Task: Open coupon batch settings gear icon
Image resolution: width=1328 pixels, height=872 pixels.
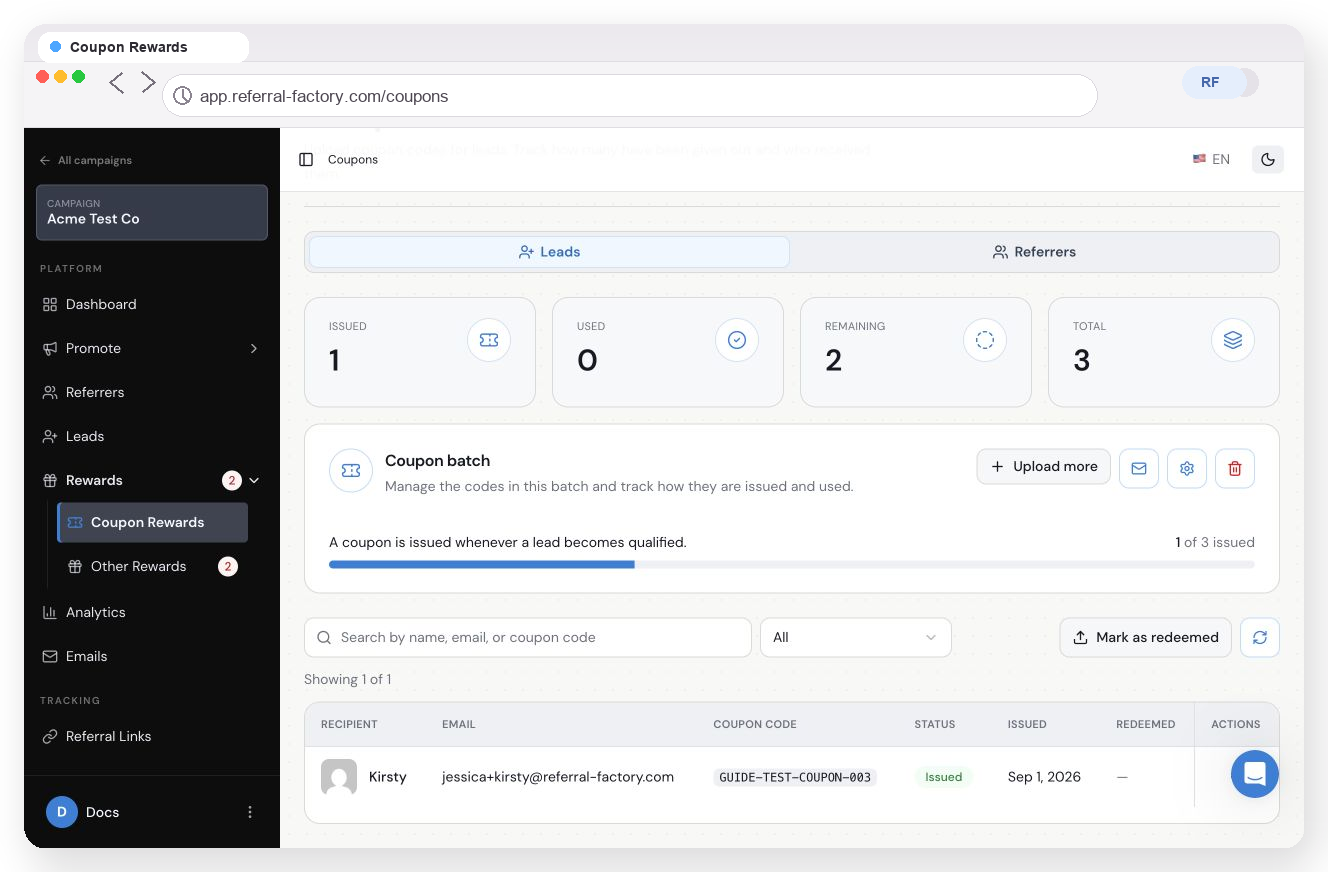Action: click(x=1187, y=468)
